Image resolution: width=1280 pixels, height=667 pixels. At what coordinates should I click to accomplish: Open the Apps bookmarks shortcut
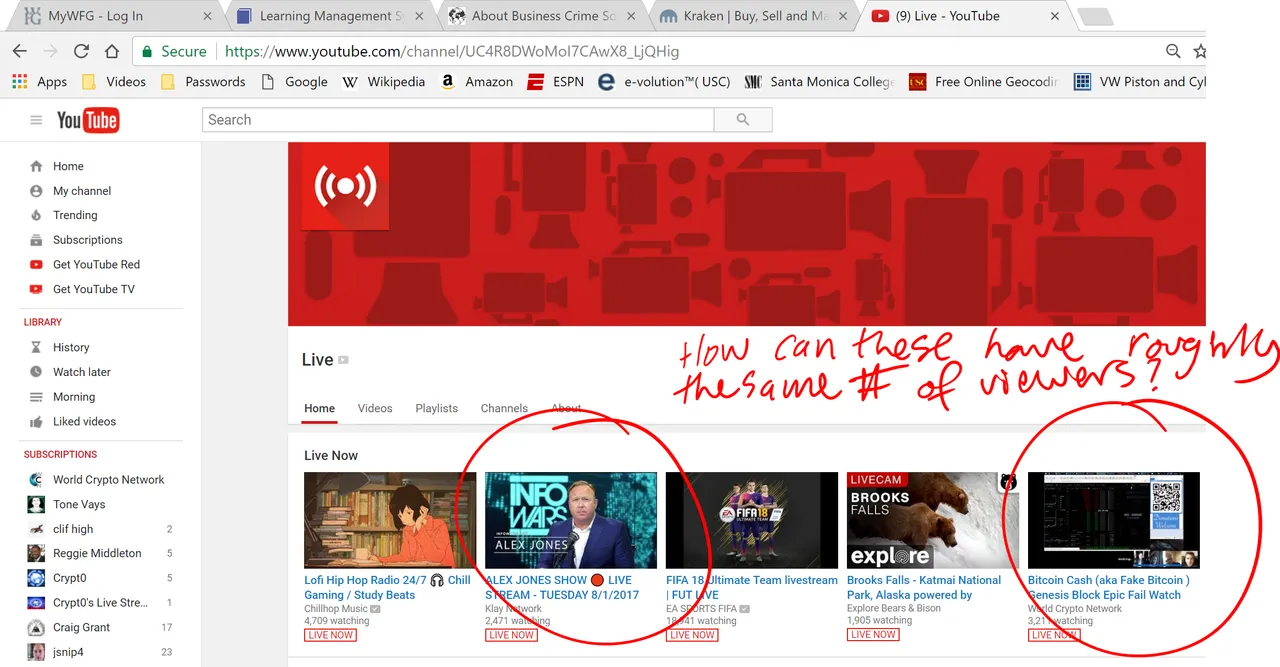click(40, 82)
